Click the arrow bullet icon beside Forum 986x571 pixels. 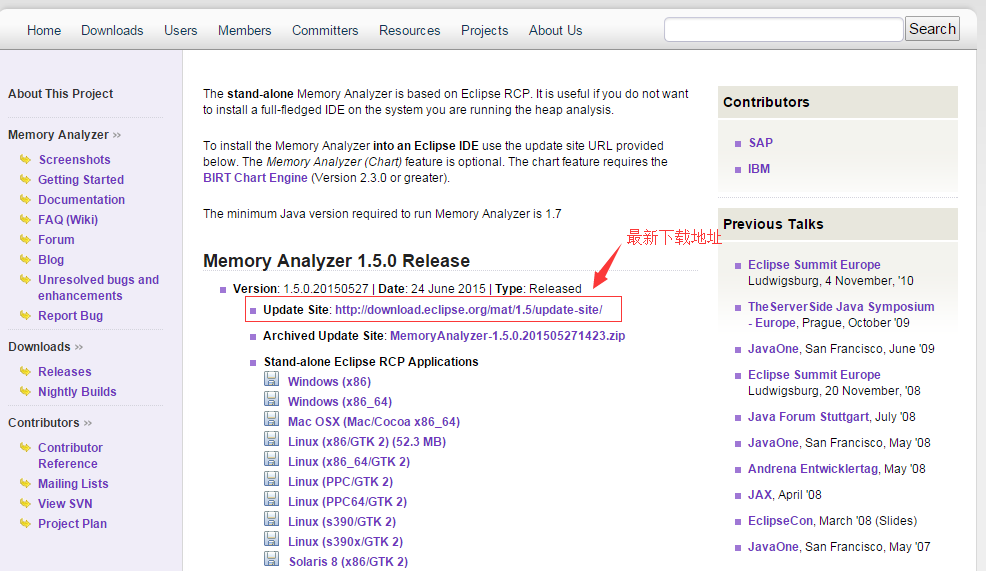tap(25, 239)
